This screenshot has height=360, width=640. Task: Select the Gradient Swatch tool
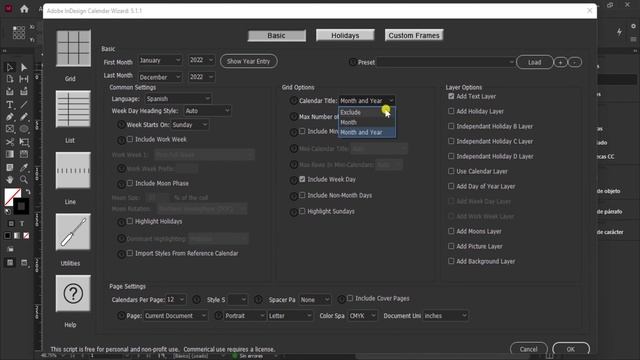tap(10, 154)
